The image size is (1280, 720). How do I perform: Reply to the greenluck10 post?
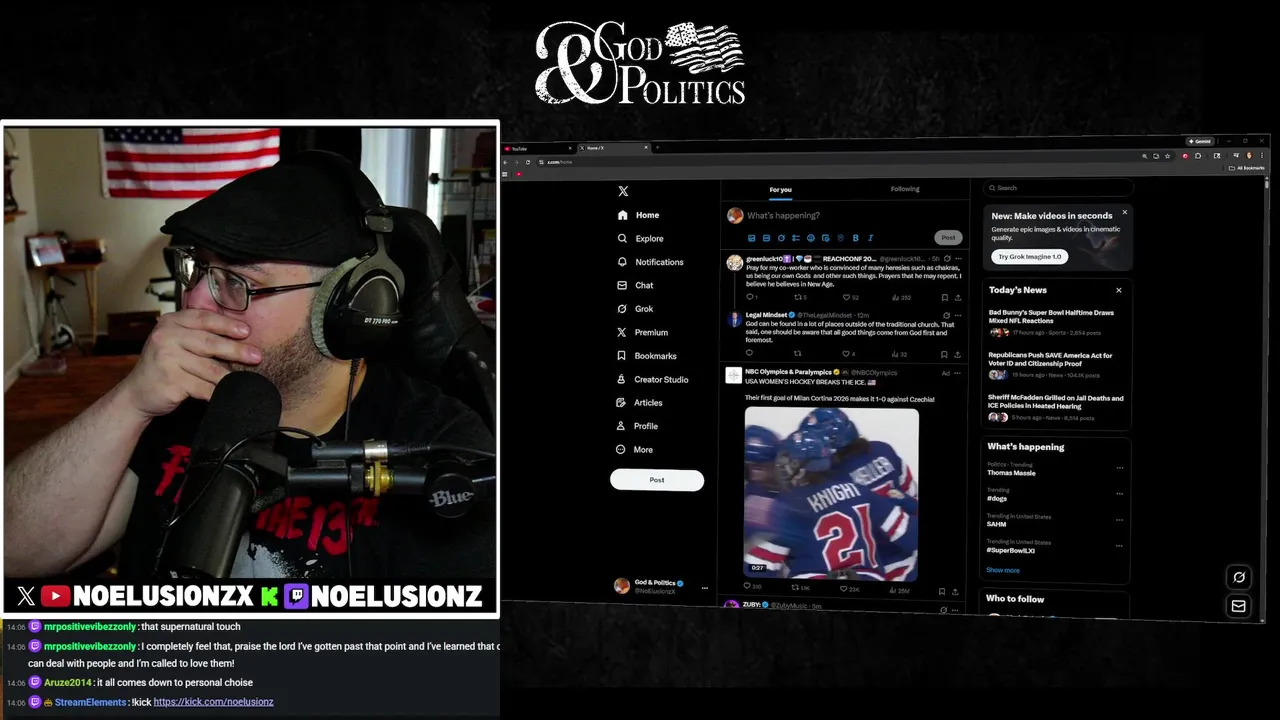750,297
